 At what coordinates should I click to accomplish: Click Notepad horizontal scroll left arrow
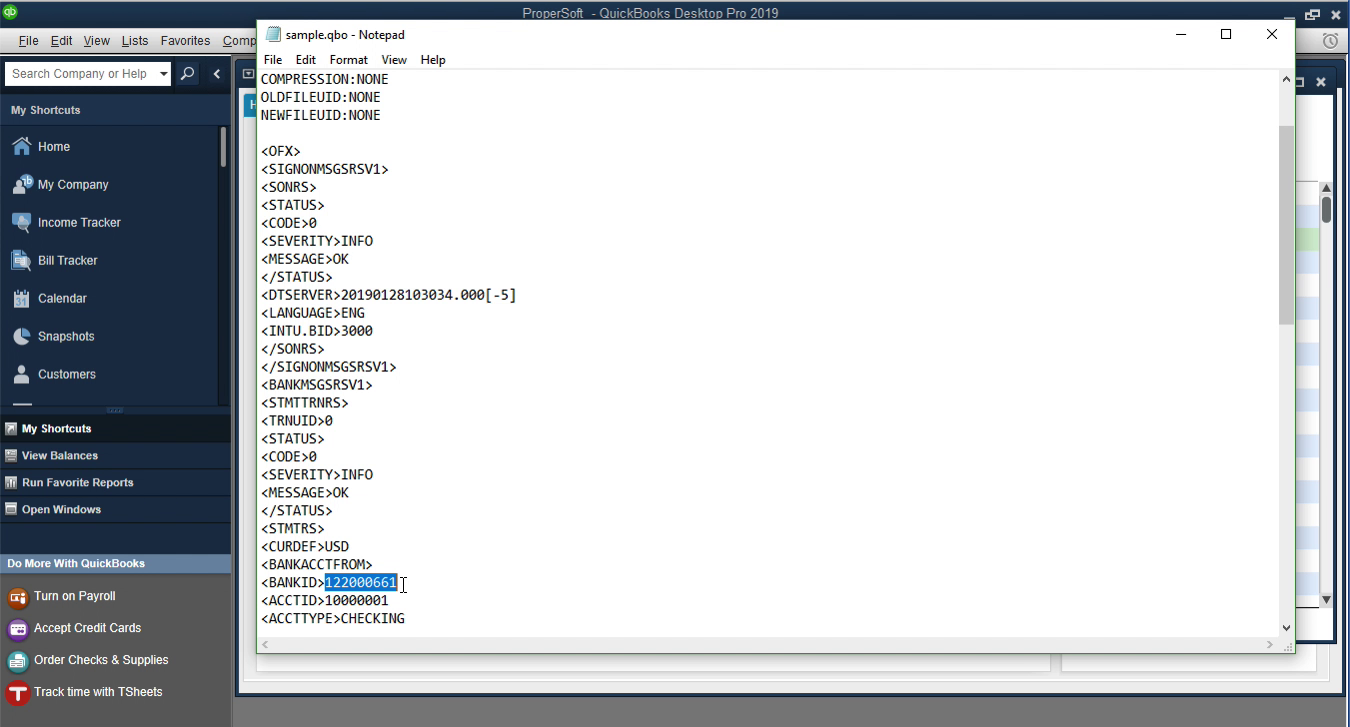pyautogui.click(x=266, y=645)
